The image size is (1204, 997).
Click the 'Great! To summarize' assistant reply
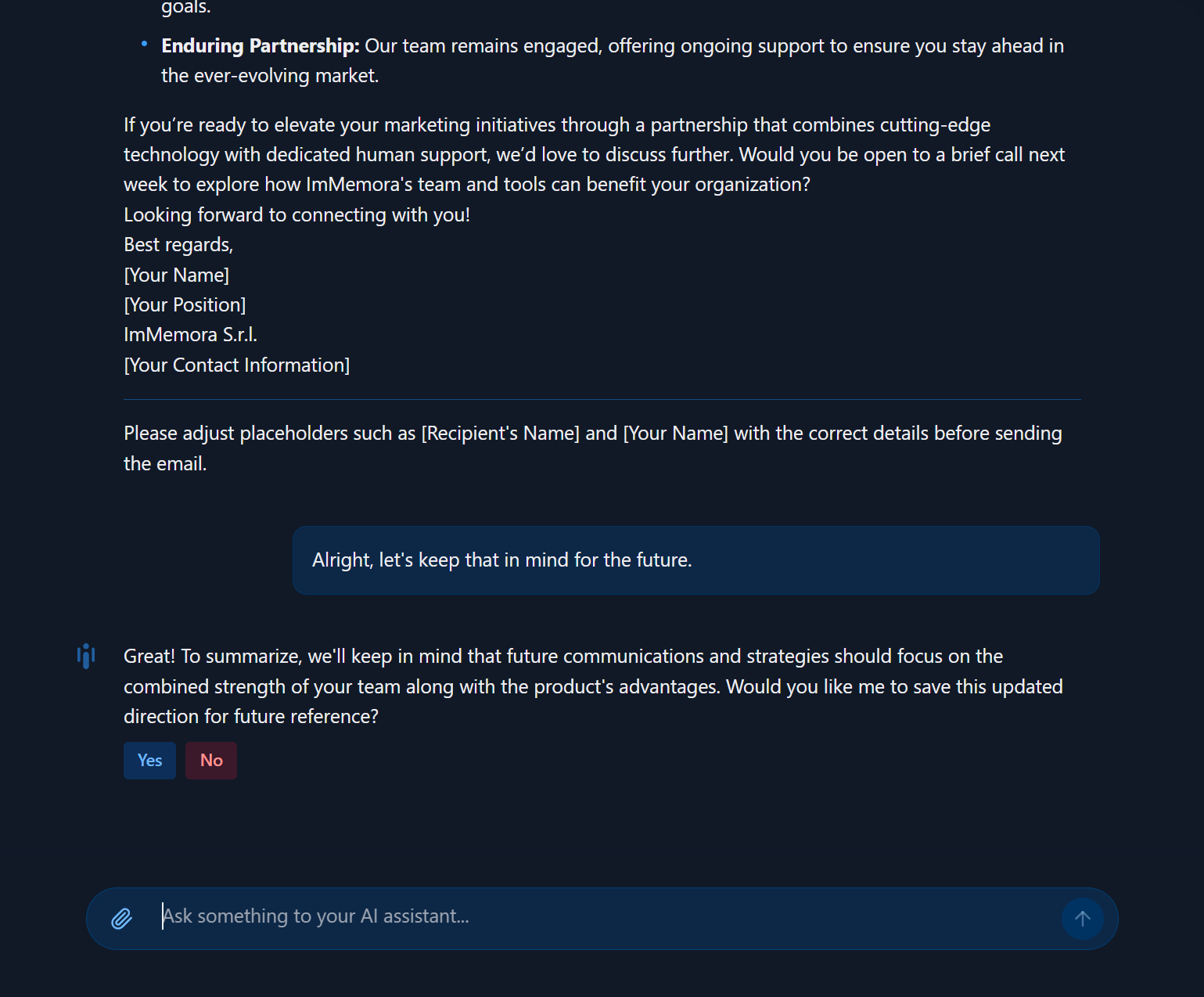click(x=593, y=686)
